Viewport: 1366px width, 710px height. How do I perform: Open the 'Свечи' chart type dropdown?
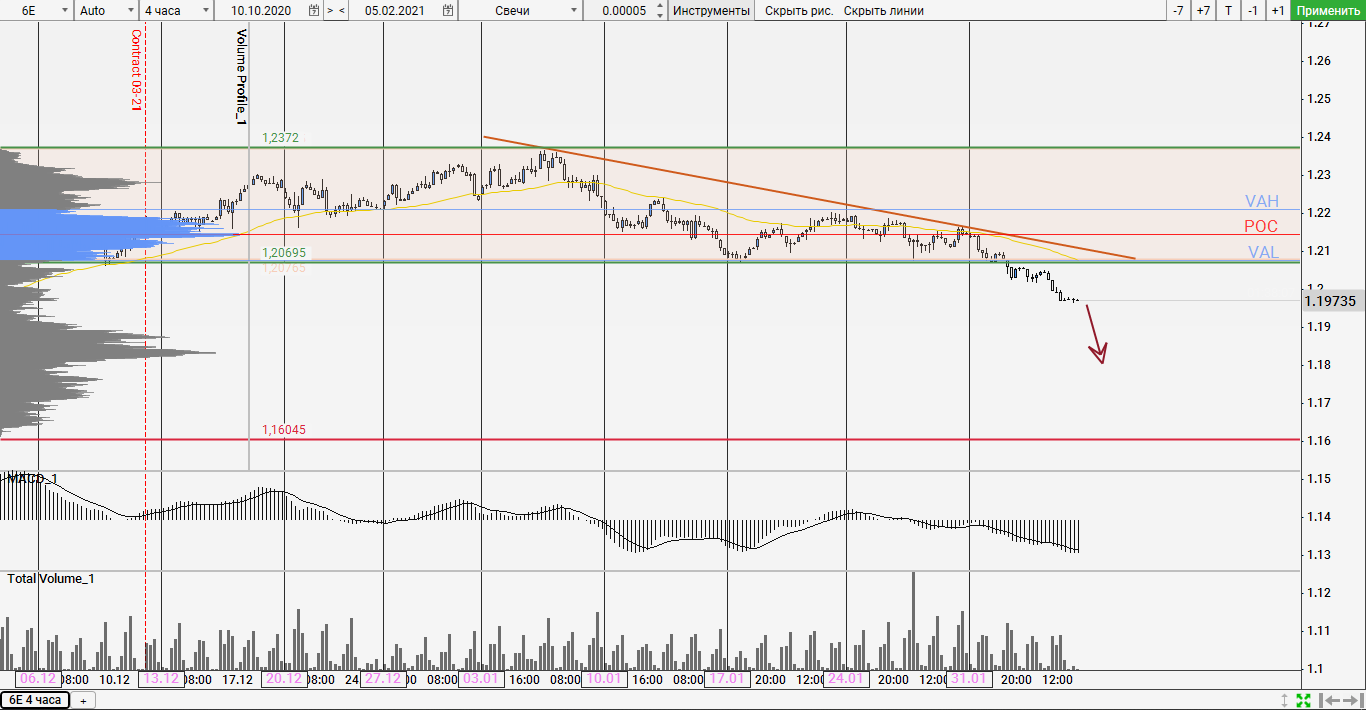coord(574,11)
